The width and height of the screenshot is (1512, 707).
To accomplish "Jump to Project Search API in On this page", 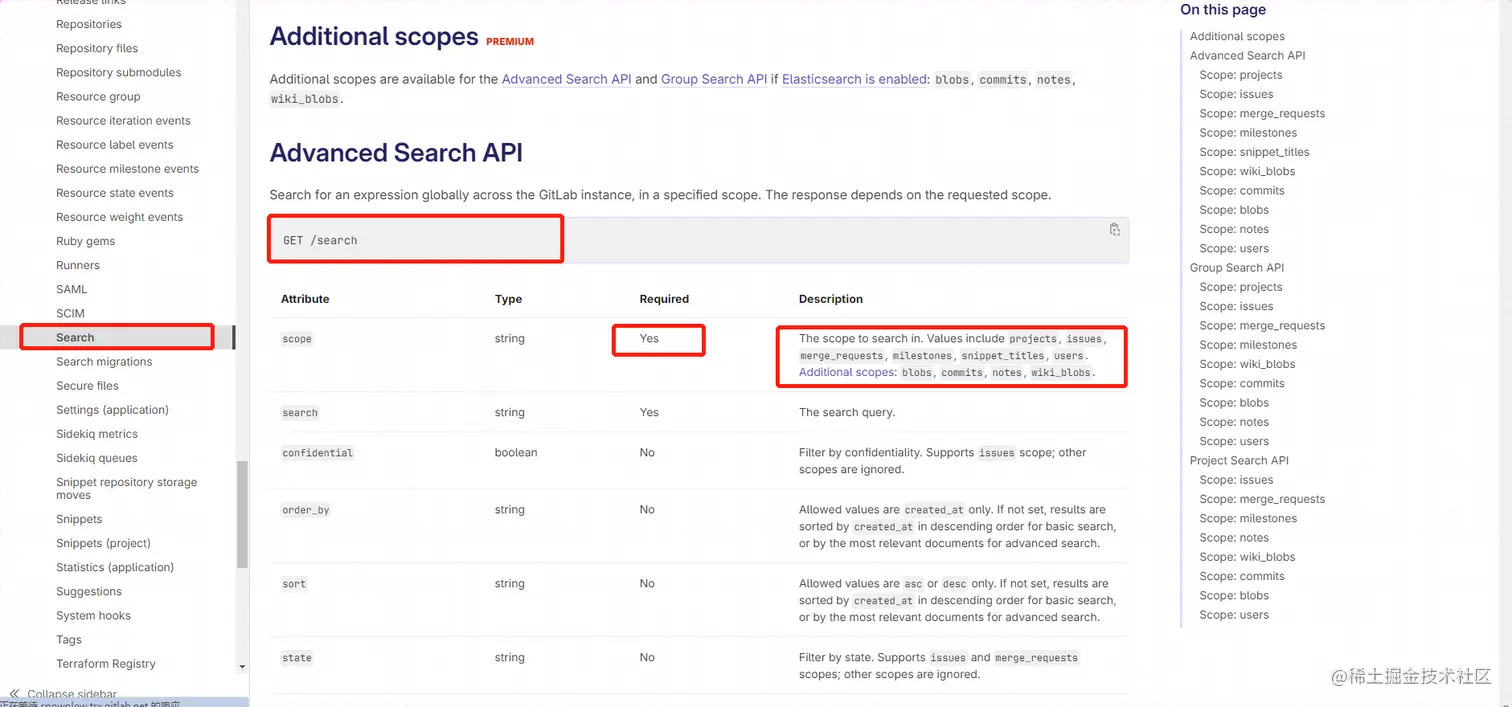I will pos(1239,461).
